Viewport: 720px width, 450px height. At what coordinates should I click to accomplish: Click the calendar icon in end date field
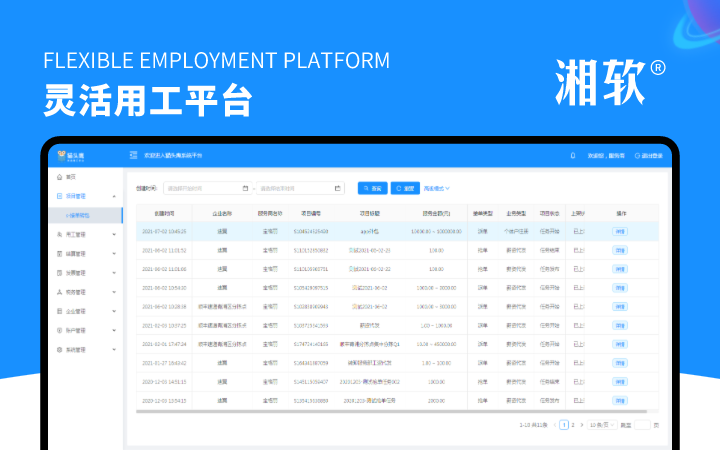point(337,188)
